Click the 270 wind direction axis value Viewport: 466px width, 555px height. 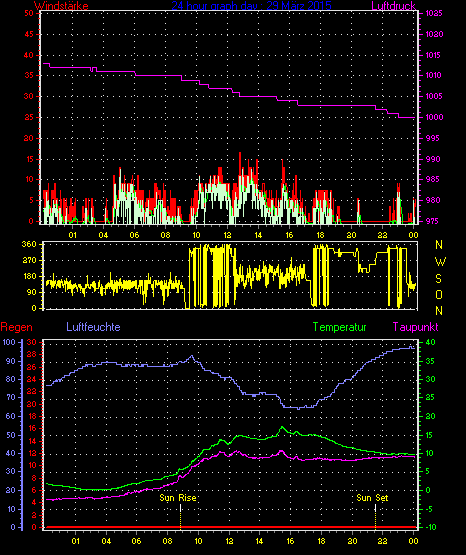(29, 261)
